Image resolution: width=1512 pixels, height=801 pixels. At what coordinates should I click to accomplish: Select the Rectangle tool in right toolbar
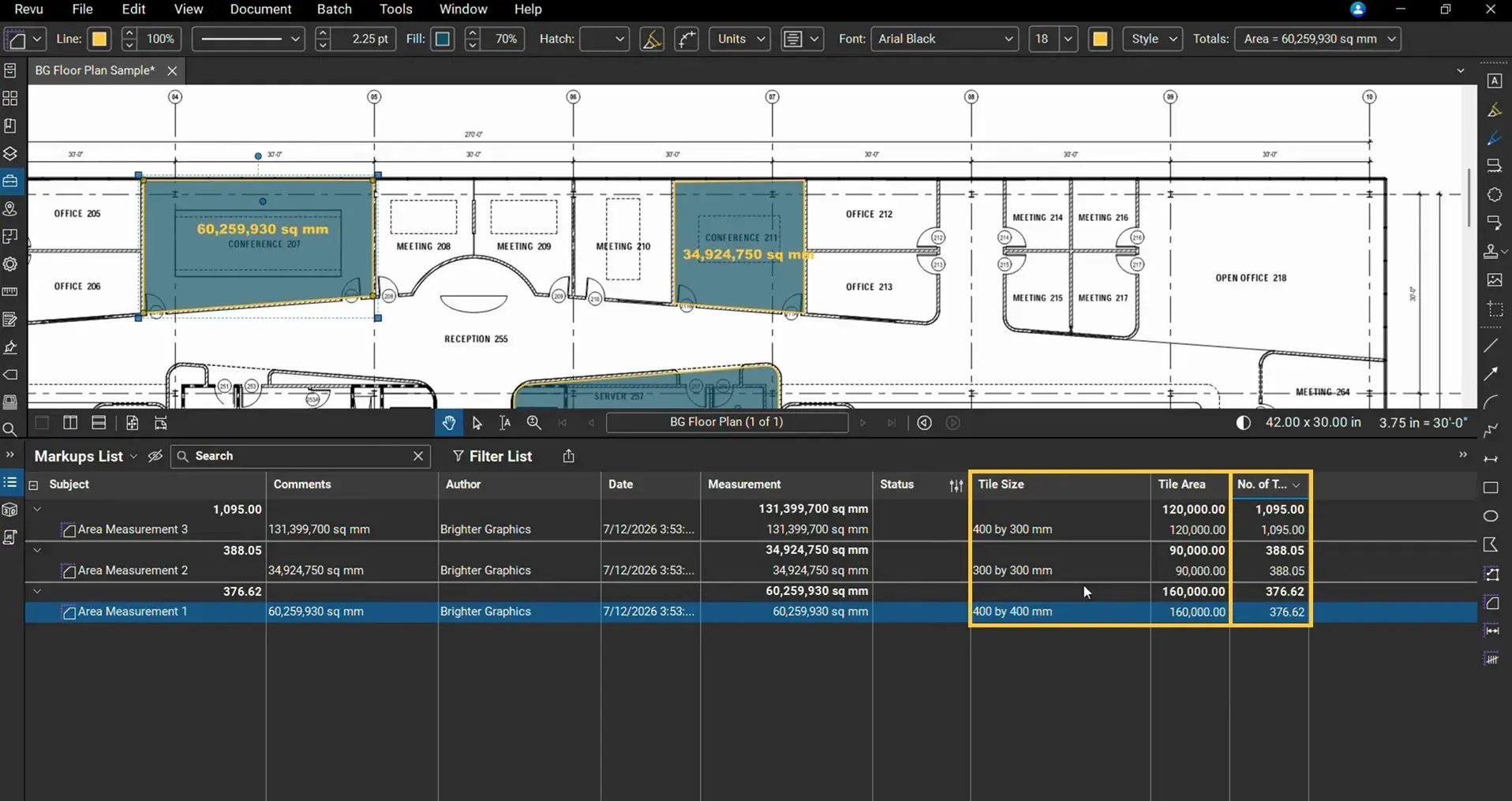pyautogui.click(x=1491, y=488)
